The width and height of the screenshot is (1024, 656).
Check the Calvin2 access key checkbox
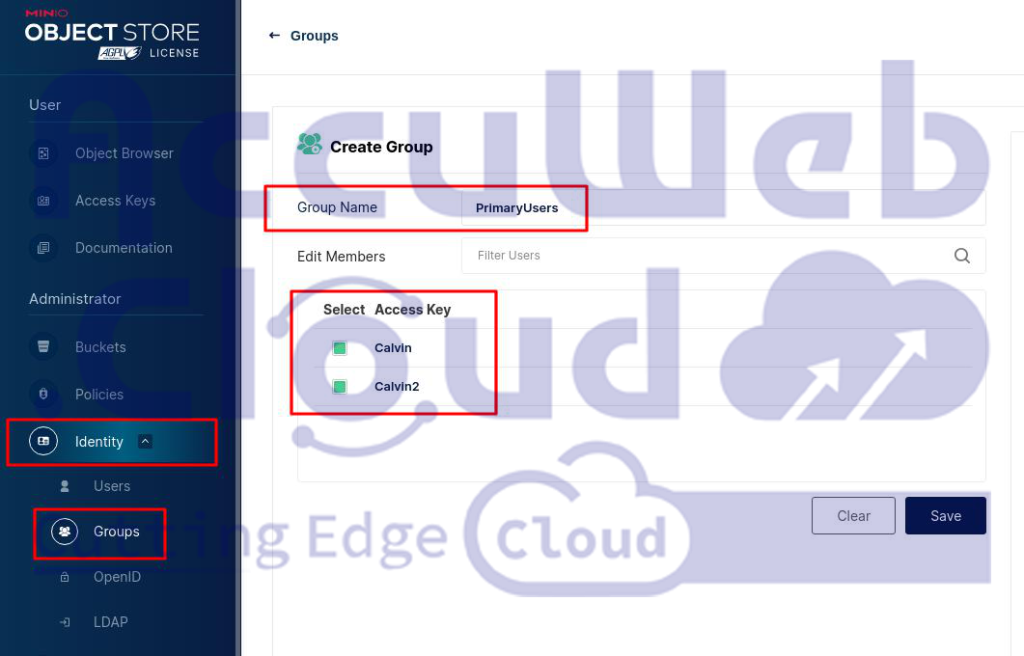click(339, 386)
